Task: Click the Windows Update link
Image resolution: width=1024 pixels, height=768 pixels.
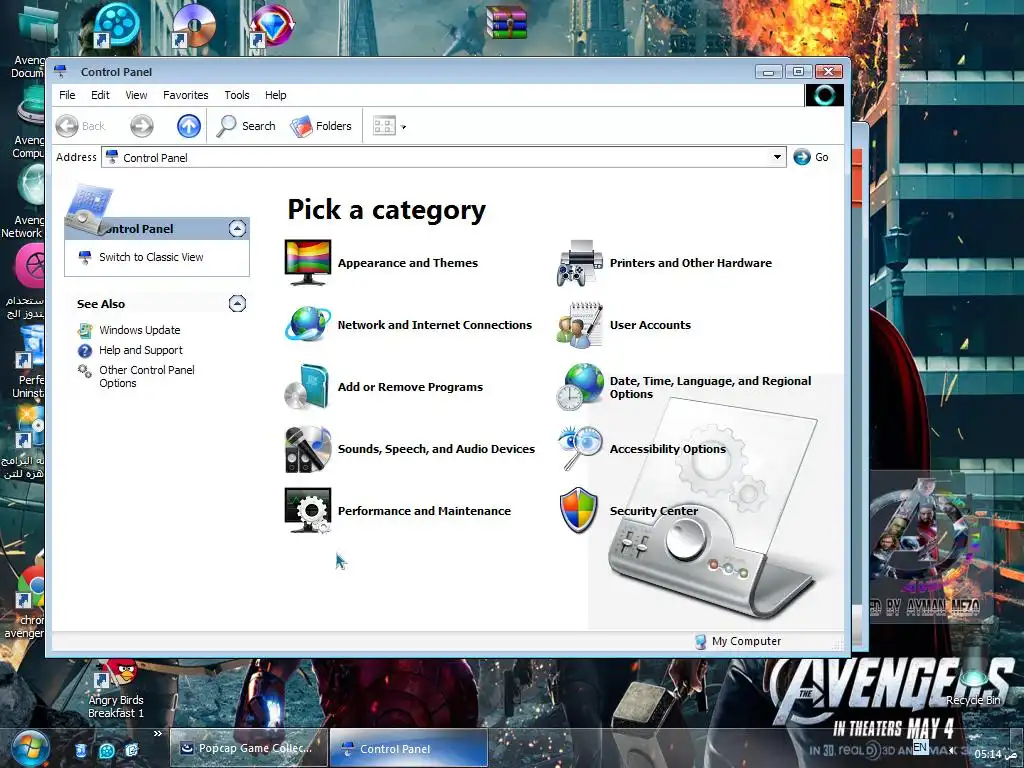Action: [140, 330]
